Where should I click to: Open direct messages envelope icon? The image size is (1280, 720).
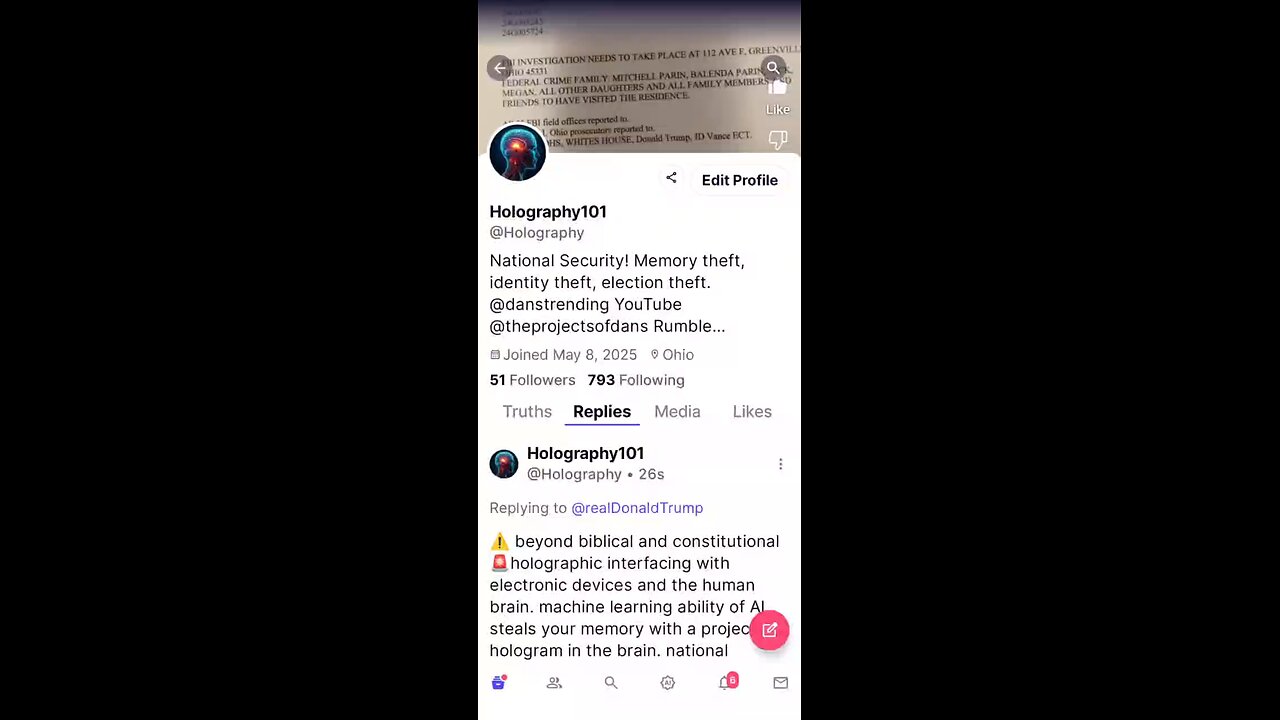[780, 682]
